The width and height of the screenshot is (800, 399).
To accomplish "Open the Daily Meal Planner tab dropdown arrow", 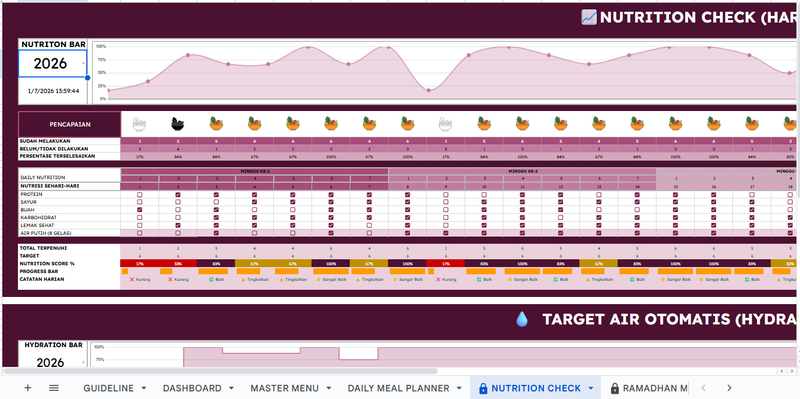I will click(x=459, y=388).
